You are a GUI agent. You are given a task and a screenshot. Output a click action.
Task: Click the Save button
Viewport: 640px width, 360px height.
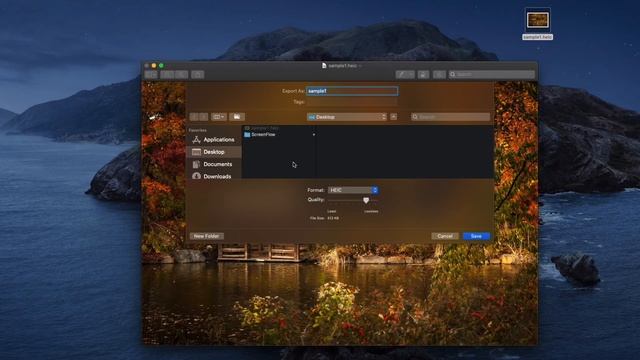(x=476, y=236)
